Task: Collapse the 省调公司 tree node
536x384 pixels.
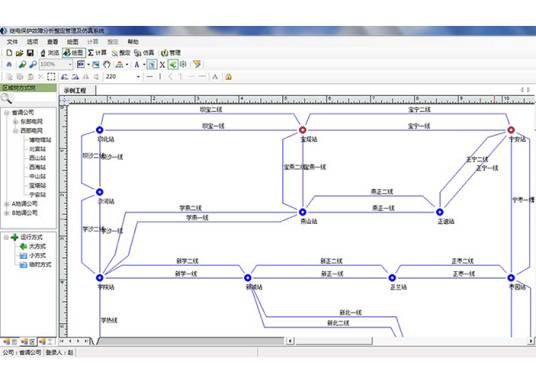Action: [x=6, y=112]
